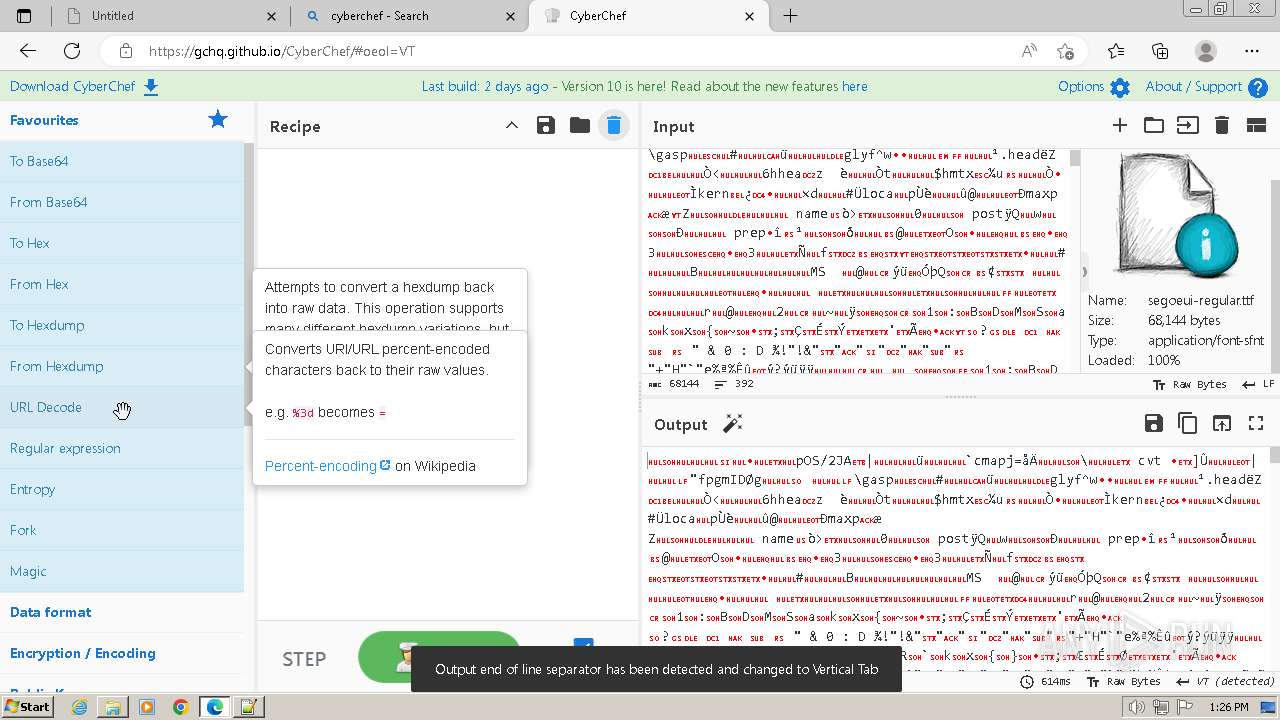Open the Options gear icon

[x=1120, y=87]
